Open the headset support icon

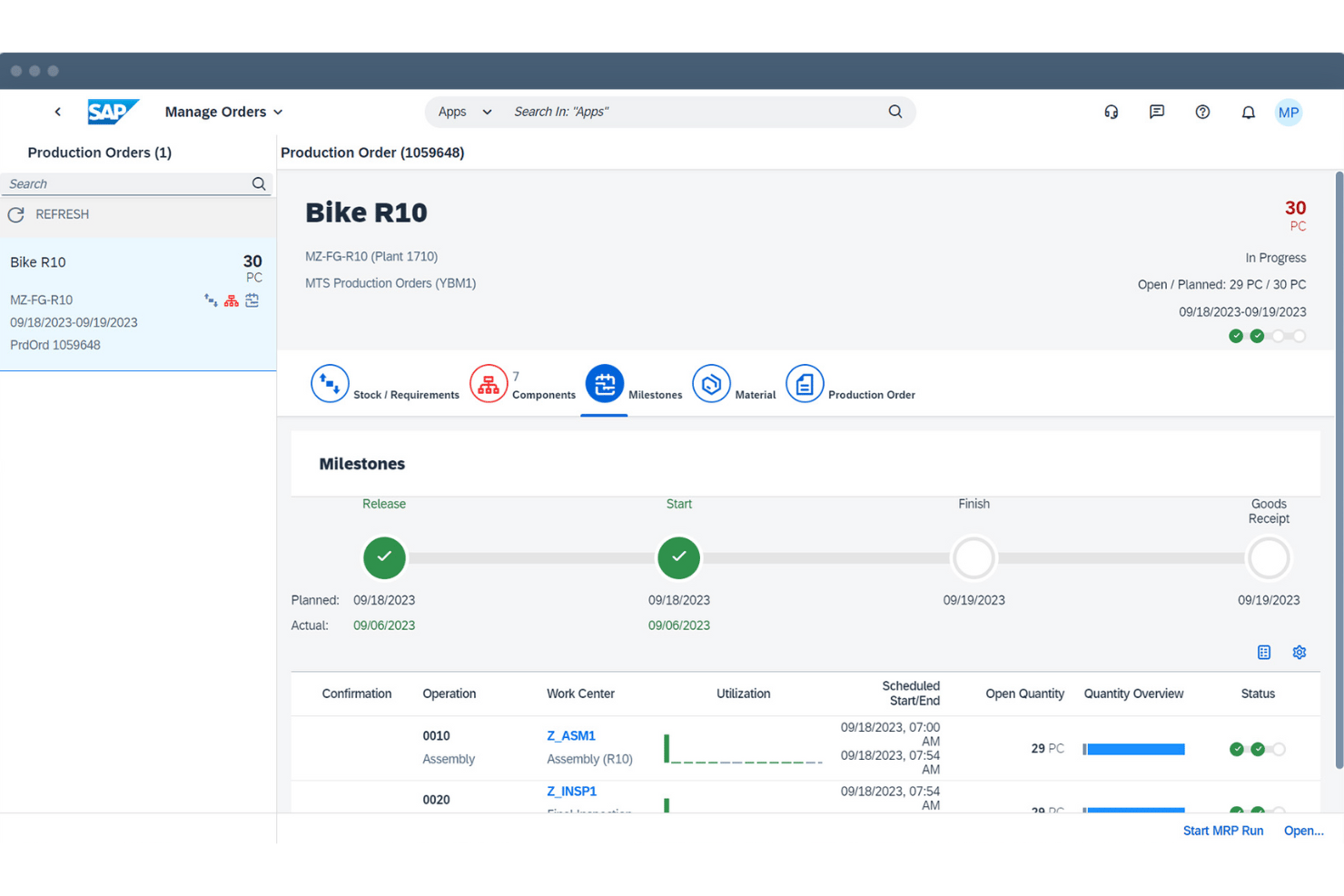click(1111, 112)
